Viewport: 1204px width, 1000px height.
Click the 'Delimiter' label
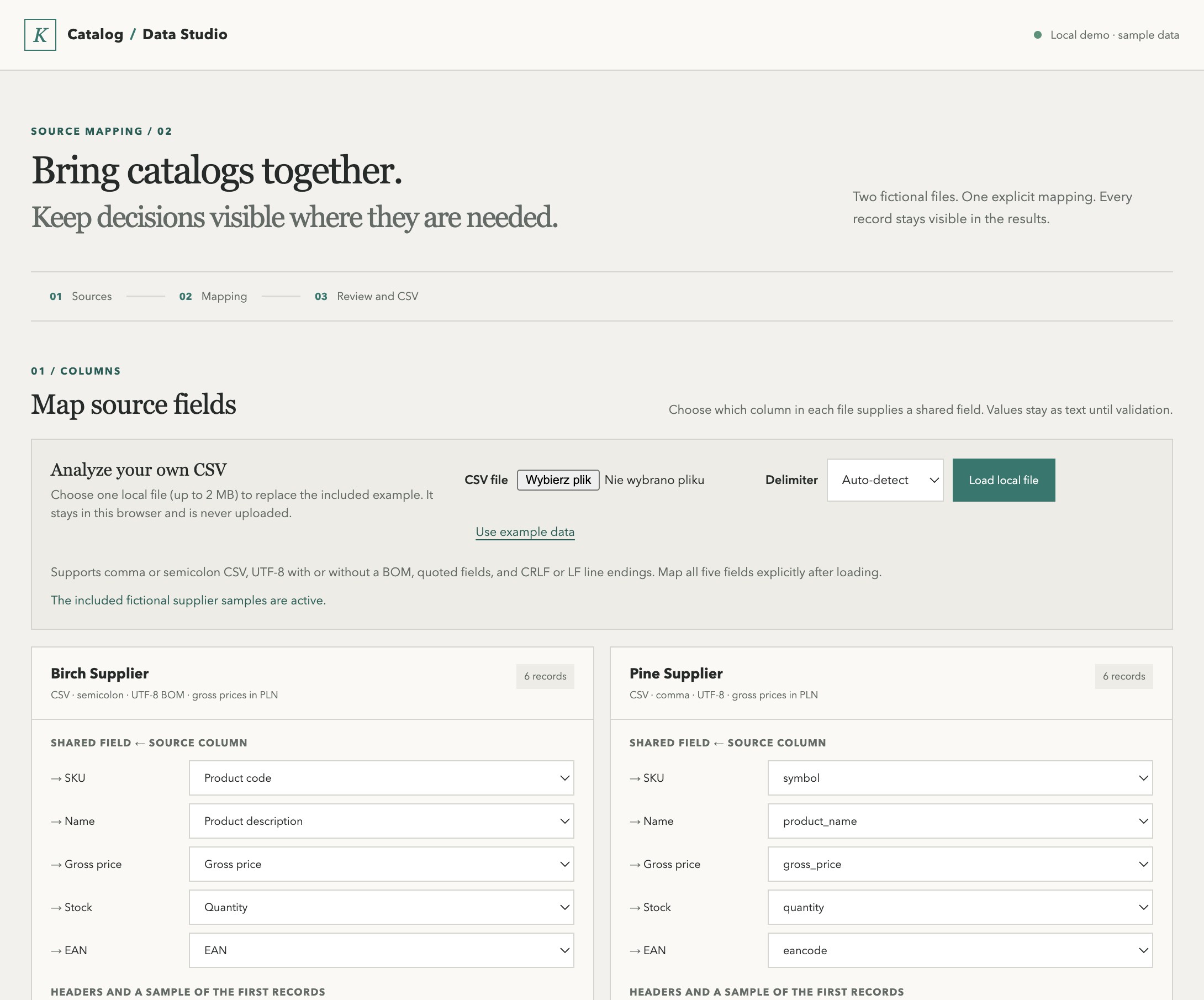pos(791,480)
